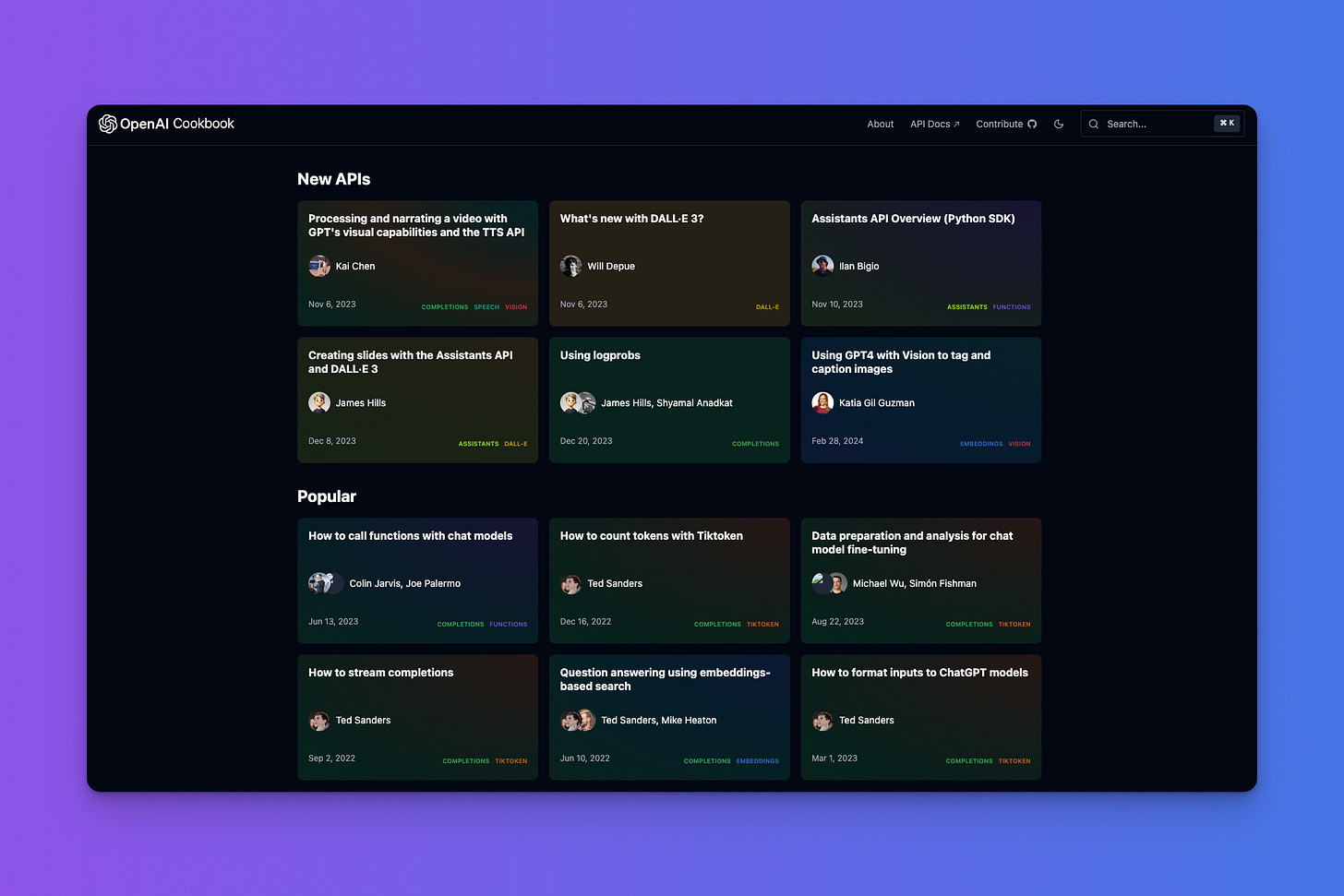Click EMBEDDINGS tag on Katia Gil Guzman card
The image size is (1344, 896).
point(981,444)
